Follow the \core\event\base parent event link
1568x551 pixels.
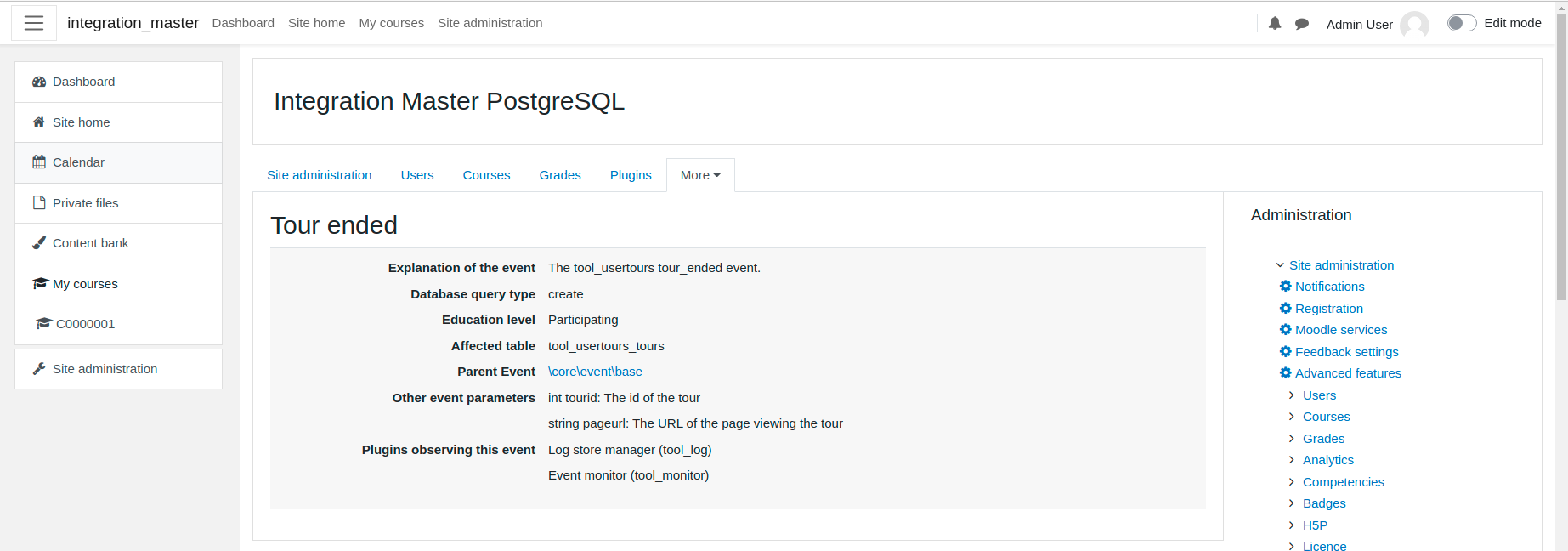(x=595, y=372)
